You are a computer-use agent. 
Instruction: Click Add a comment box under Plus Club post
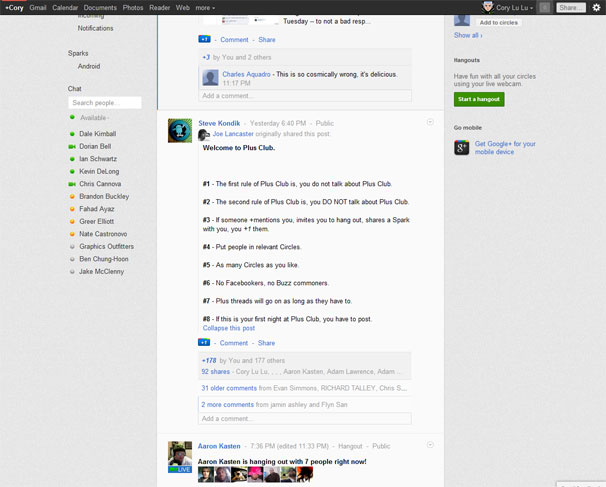pyautogui.click(x=305, y=419)
